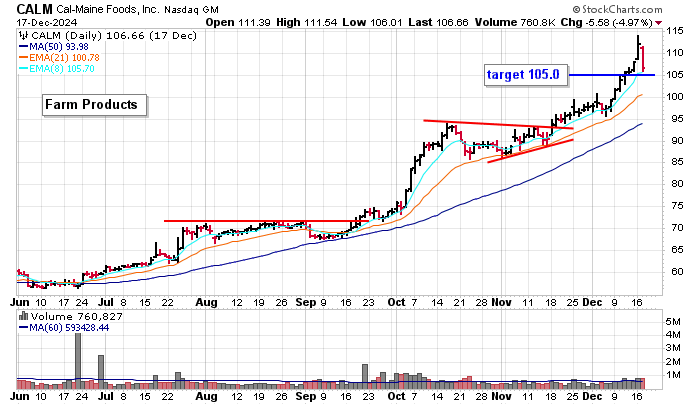Click the target 105.0 annotation box
This screenshot has width=700, height=405.
526,75
